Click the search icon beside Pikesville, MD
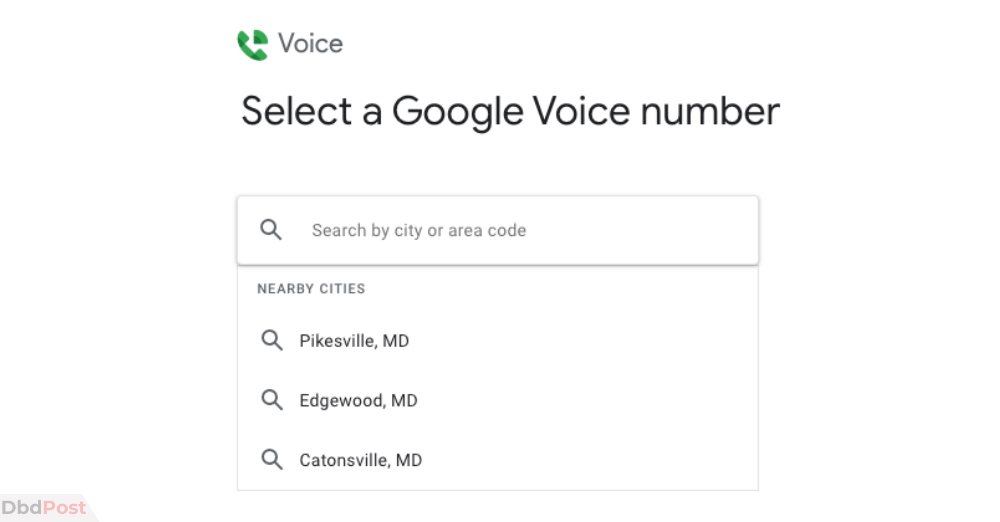Image resolution: width=1000 pixels, height=522 pixels. pos(272,340)
